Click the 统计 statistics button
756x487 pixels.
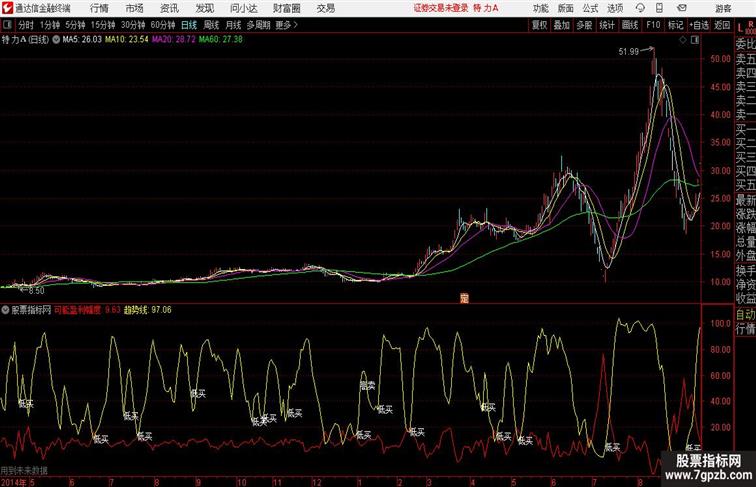(x=607, y=25)
